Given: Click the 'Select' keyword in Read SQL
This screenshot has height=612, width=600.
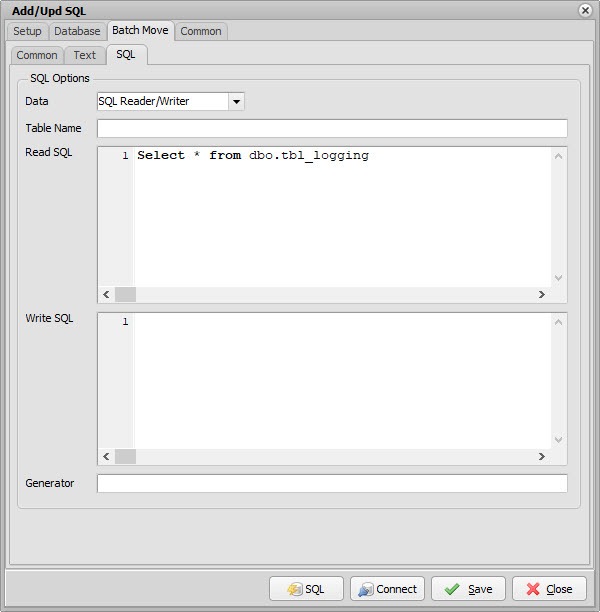Looking at the screenshot, I should point(161,155).
